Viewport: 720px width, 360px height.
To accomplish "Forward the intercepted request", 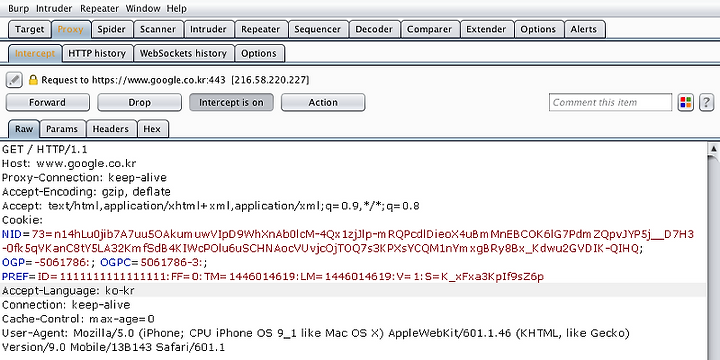I will (48, 102).
